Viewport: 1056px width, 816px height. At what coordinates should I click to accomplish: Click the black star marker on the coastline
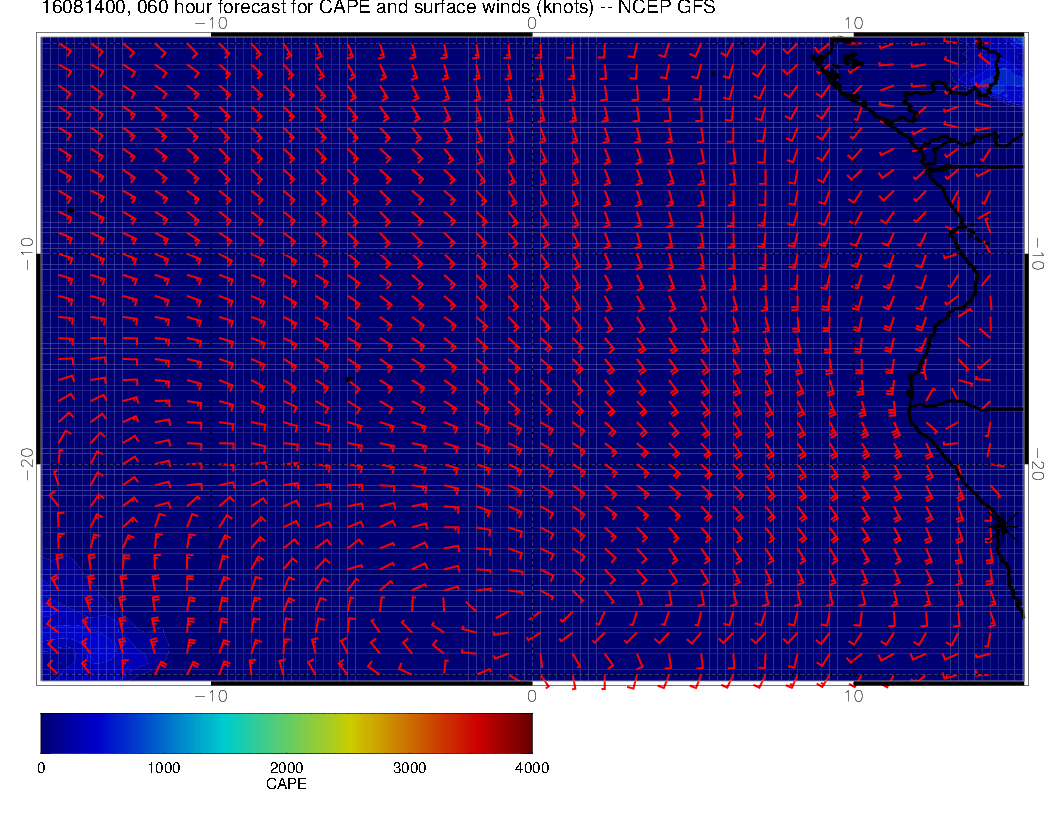[x=1003, y=526]
